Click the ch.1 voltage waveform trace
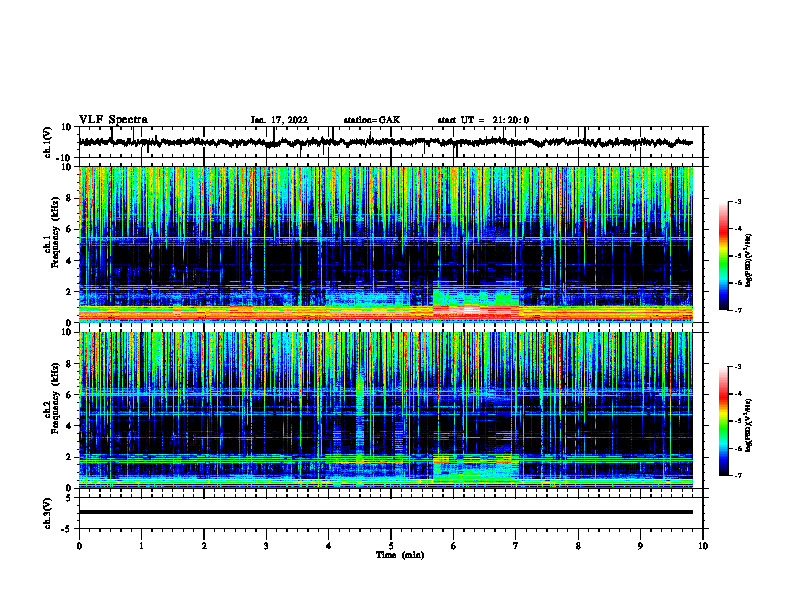Image resolution: width=792 pixels, height=612 pixels. point(385,142)
